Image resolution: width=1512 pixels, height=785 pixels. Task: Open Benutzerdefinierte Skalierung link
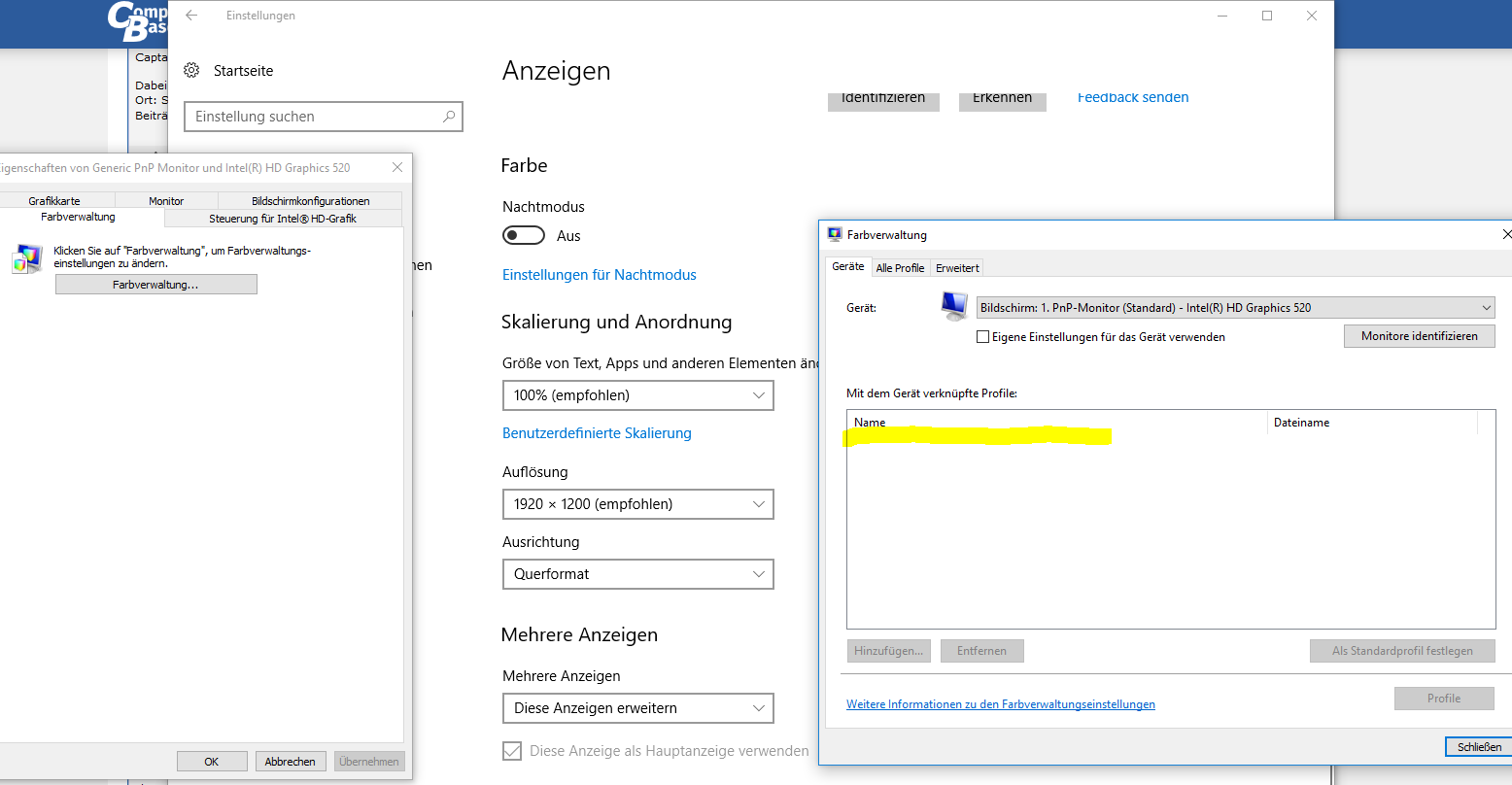[x=597, y=433]
